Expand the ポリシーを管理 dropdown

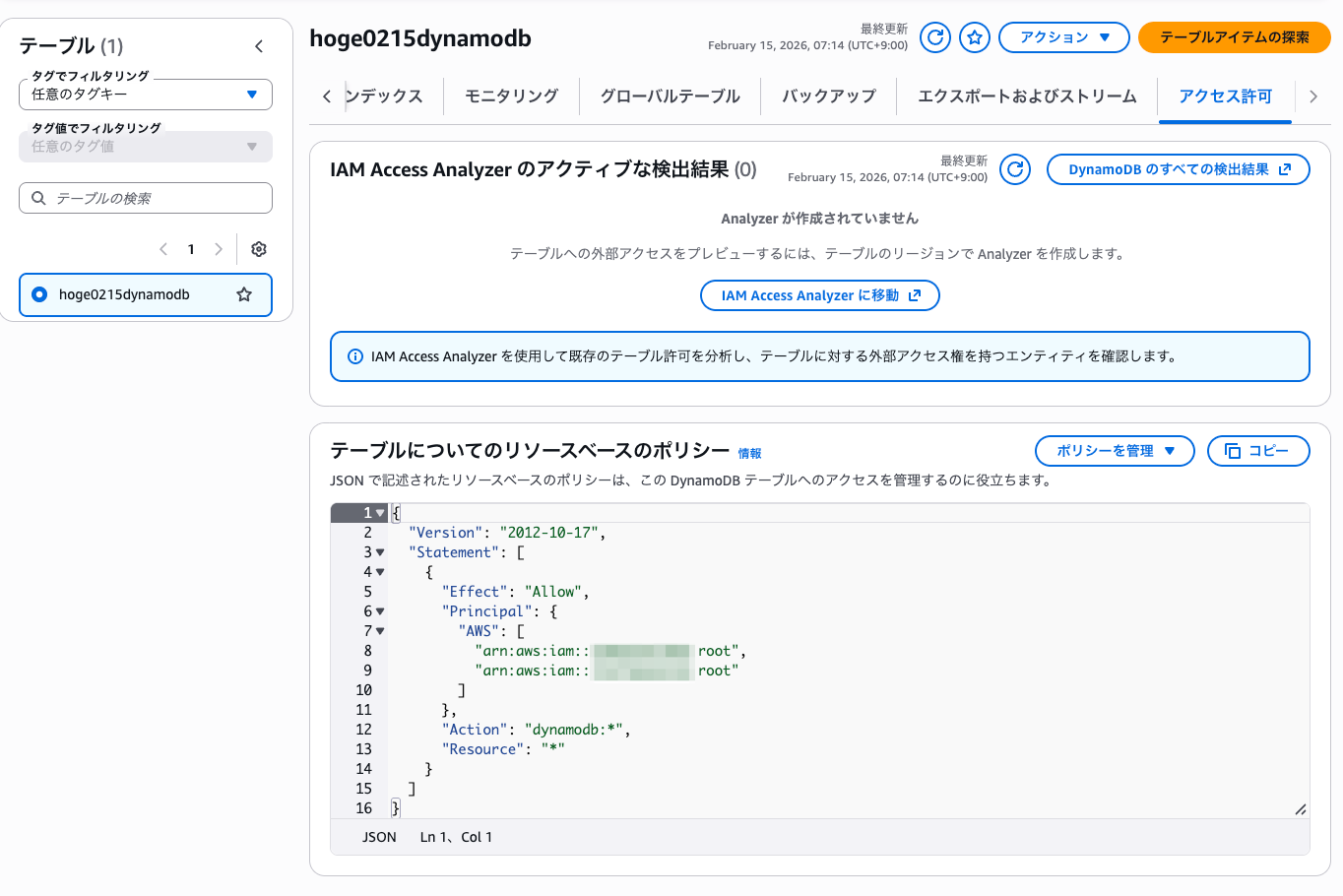[1114, 451]
